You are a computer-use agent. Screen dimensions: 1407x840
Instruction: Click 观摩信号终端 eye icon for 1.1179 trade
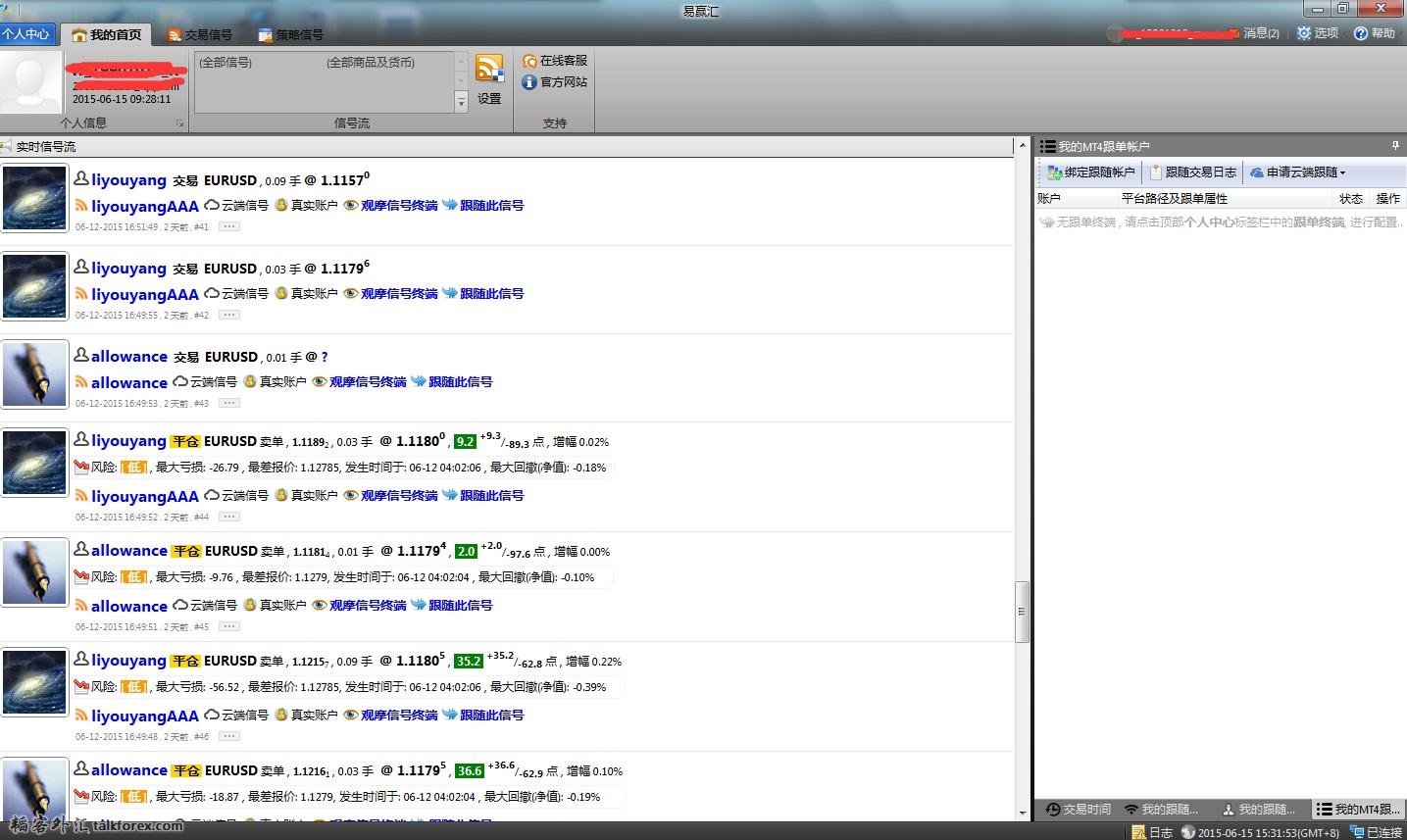[x=350, y=294]
